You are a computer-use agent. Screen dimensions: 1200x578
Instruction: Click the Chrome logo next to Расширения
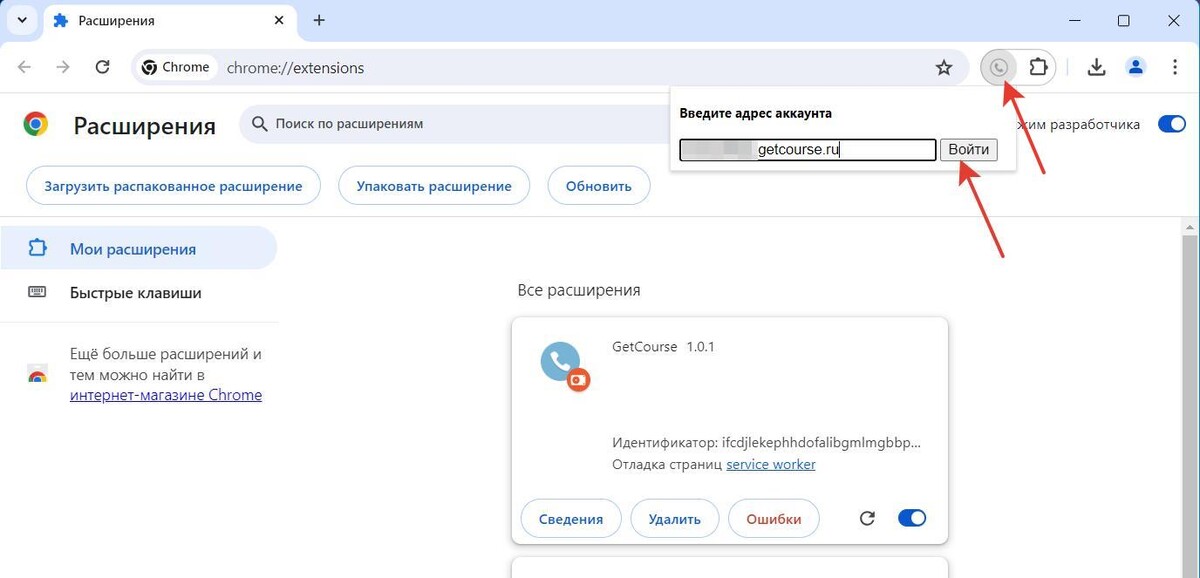36,124
